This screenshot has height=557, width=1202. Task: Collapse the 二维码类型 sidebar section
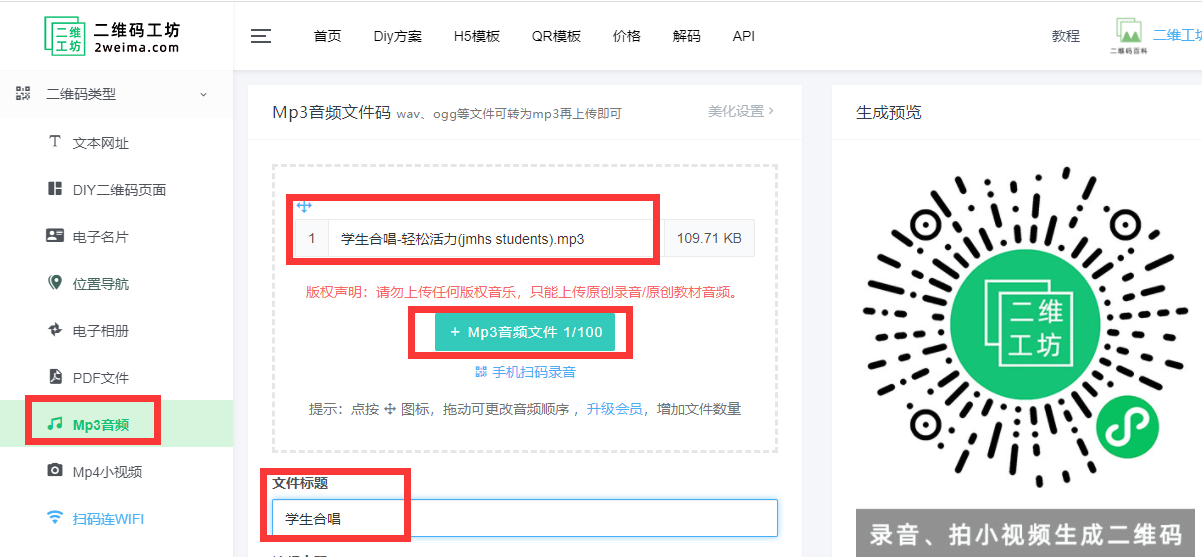pos(203,94)
